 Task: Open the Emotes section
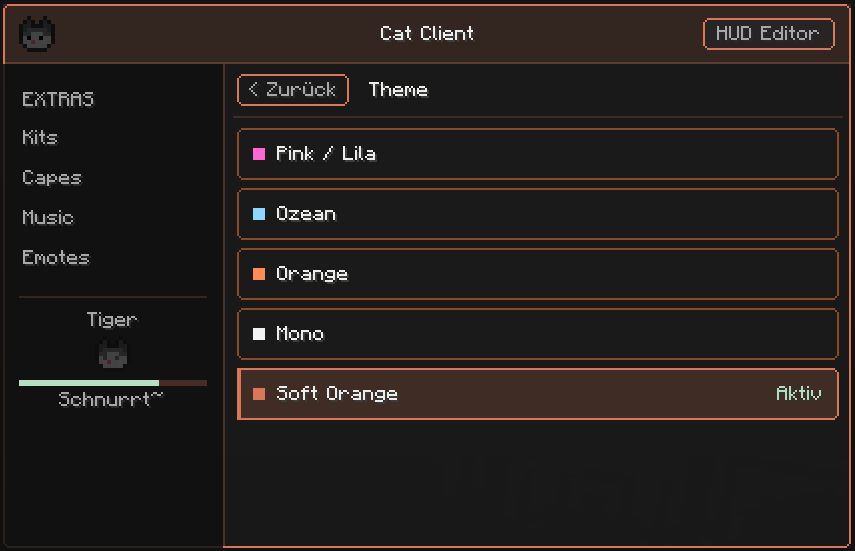pos(56,257)
